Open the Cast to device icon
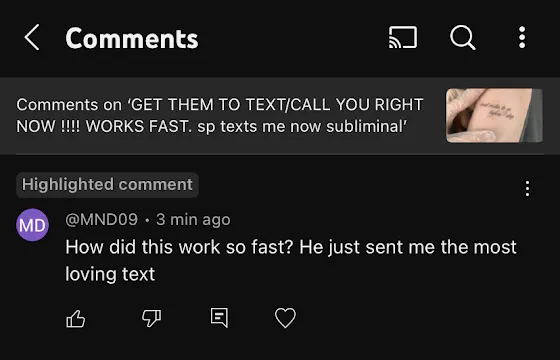This screenshot has height=360, width=560. (403, 37)
